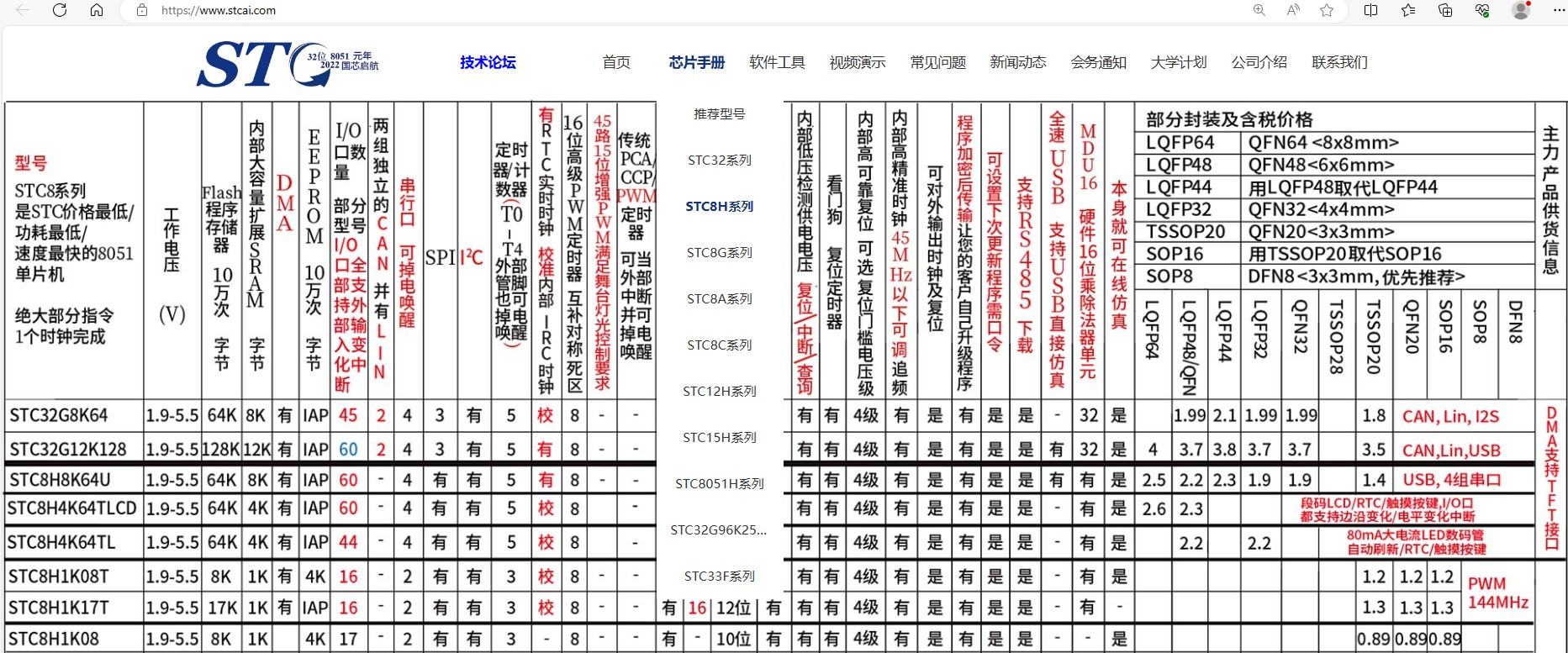The height and width of the screenshot is (653, 1568).
Task: Open the Collections icon
Action: 1445,10
